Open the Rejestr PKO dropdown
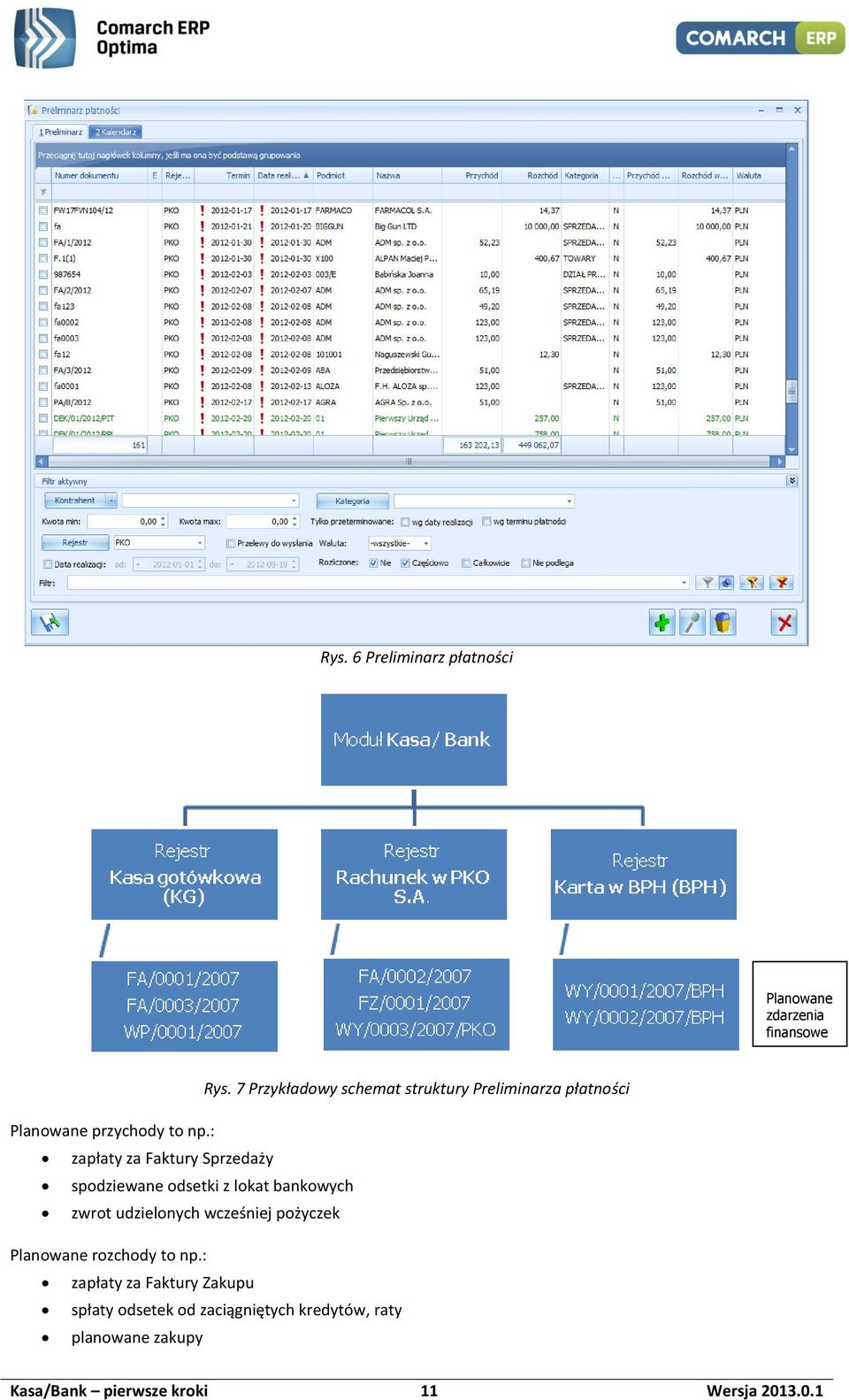849x1400 pixels. pyautogui.click(x=200, y=543)
